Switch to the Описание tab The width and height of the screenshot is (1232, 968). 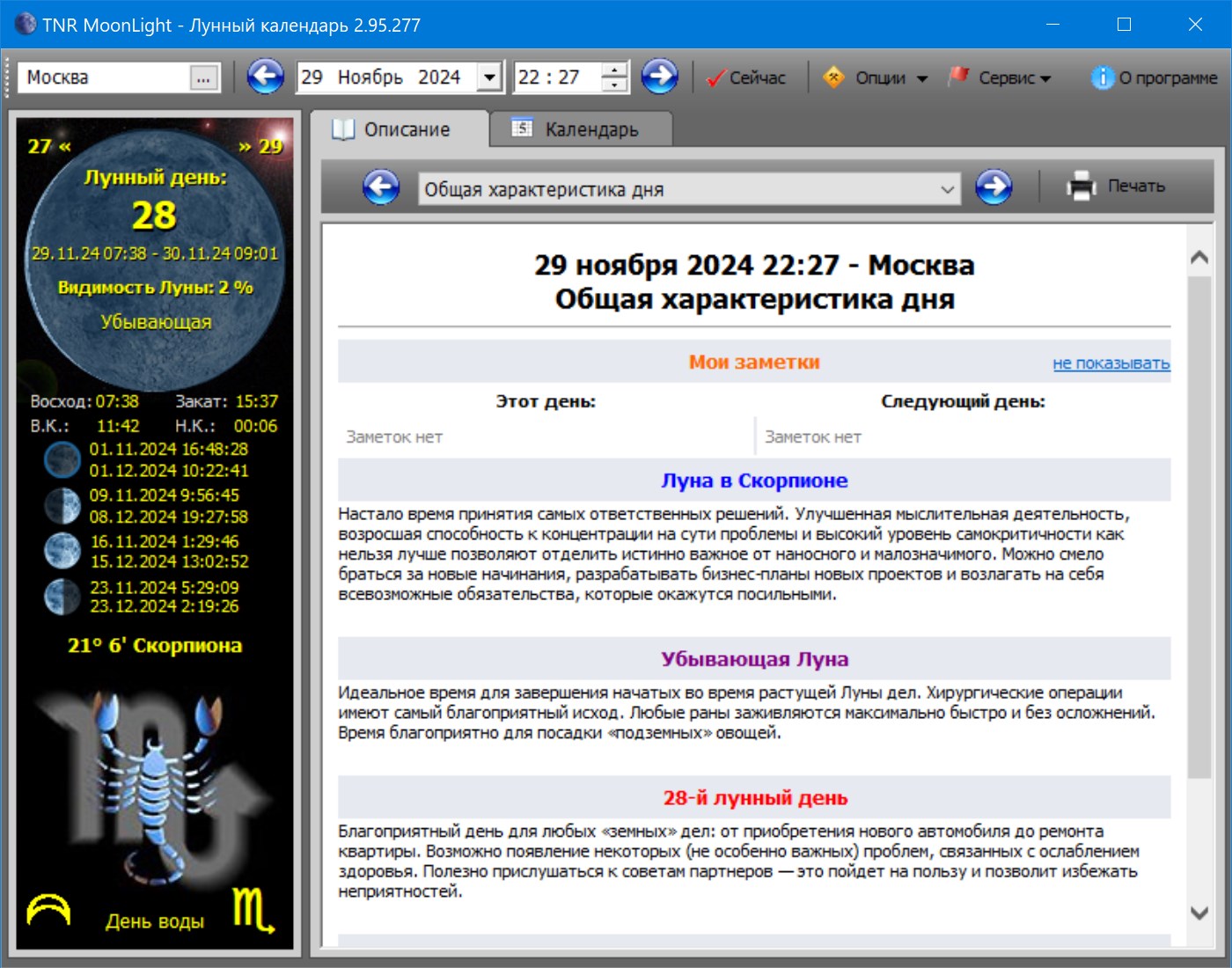coord(400,129)
